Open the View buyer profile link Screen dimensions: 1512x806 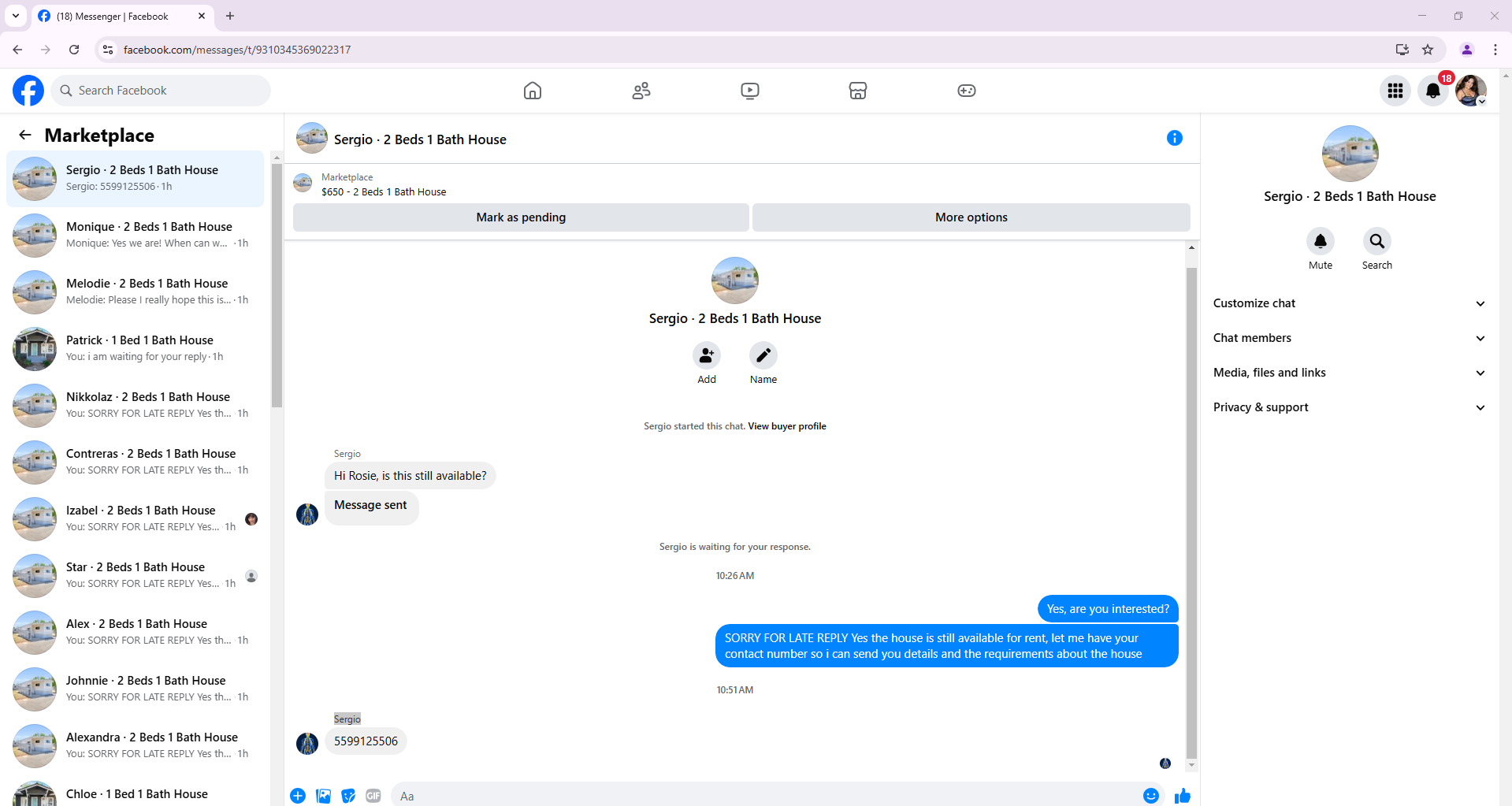(787, 426)
